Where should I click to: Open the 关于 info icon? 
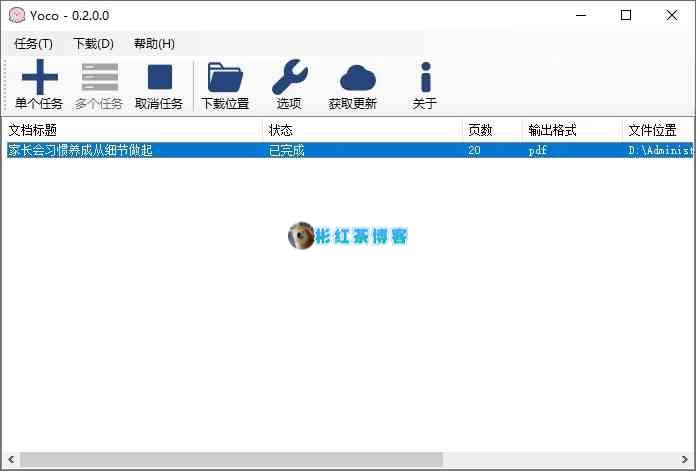426,77
